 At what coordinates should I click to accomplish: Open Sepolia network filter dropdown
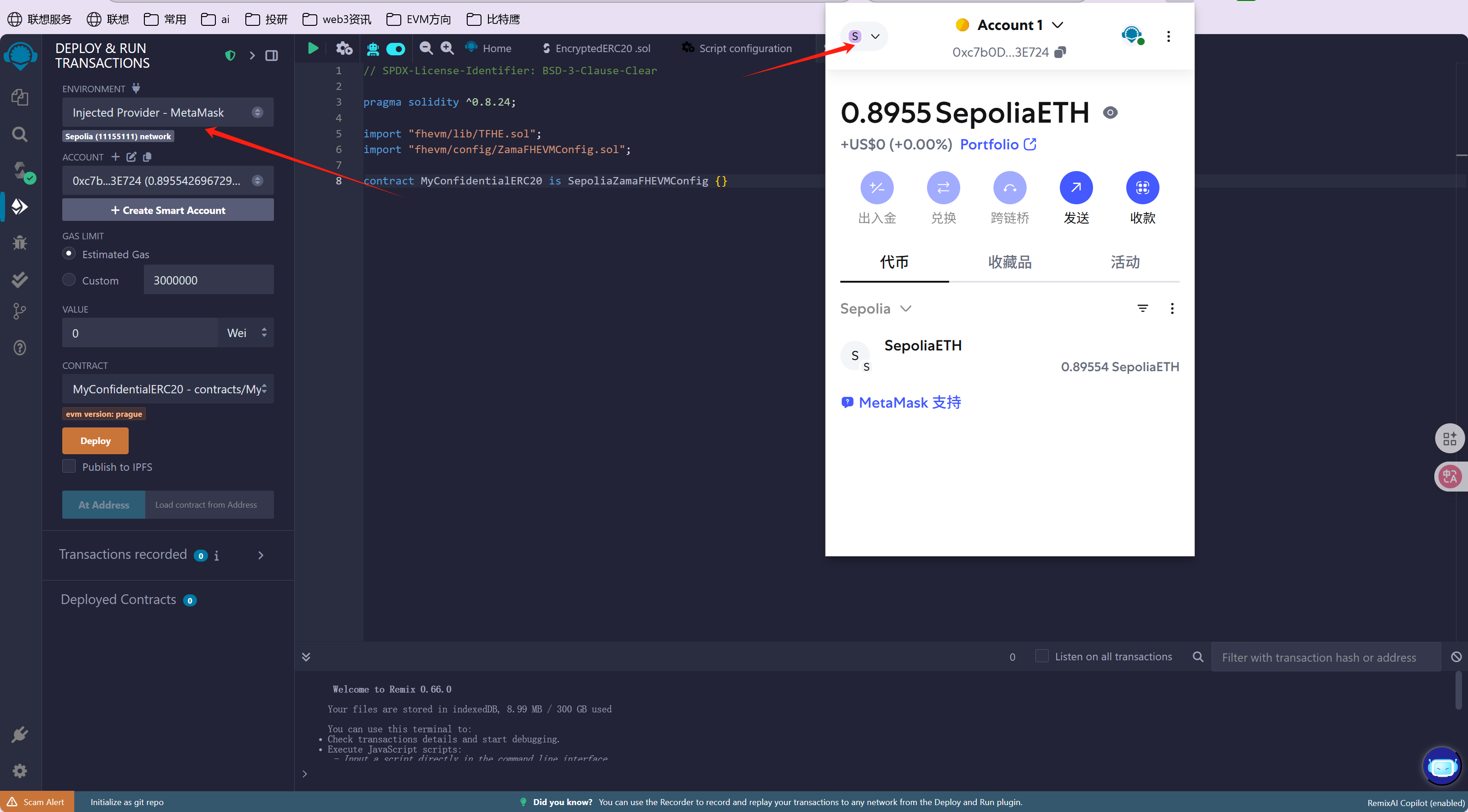[x=876, y=308]
